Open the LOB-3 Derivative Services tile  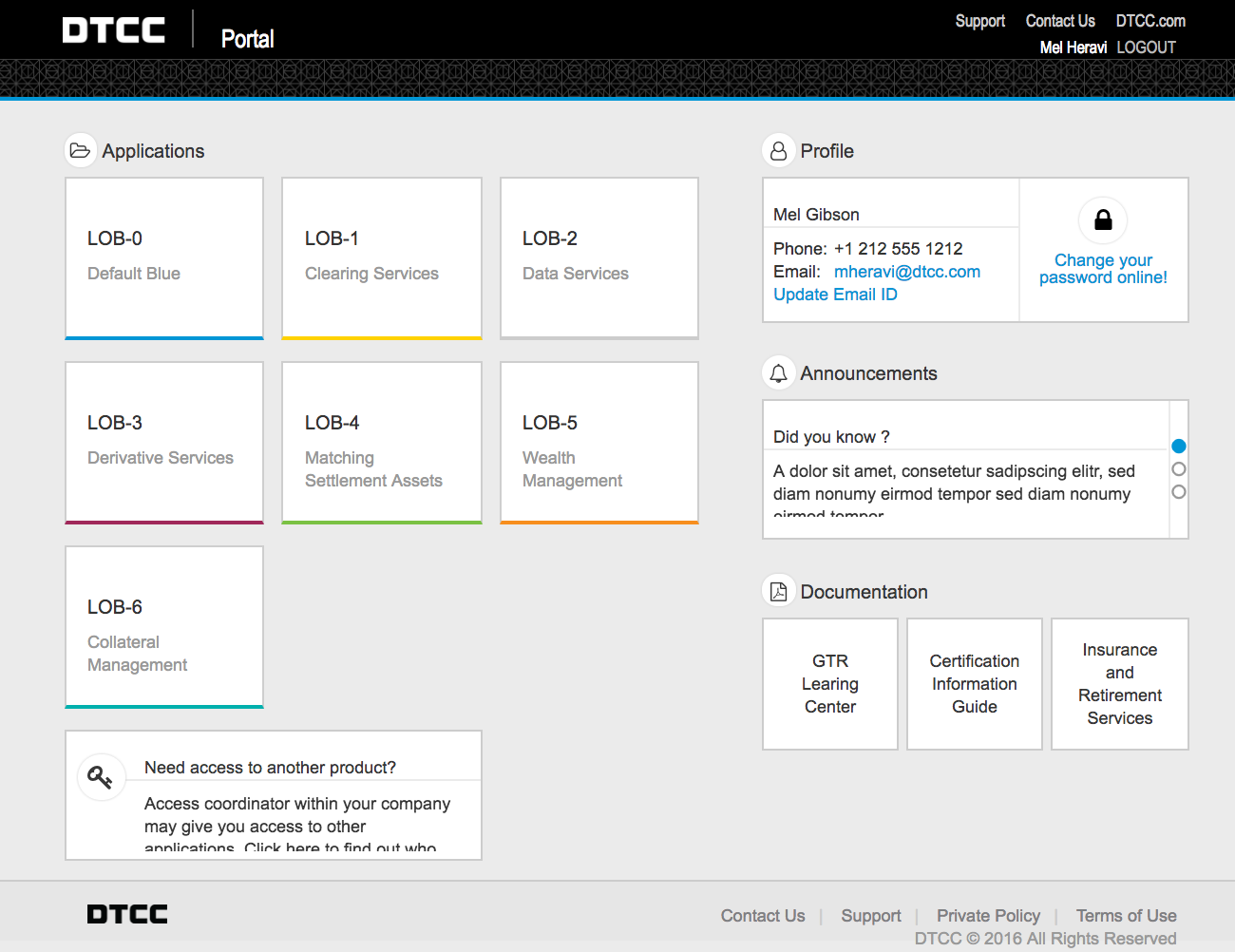(164, 443)
